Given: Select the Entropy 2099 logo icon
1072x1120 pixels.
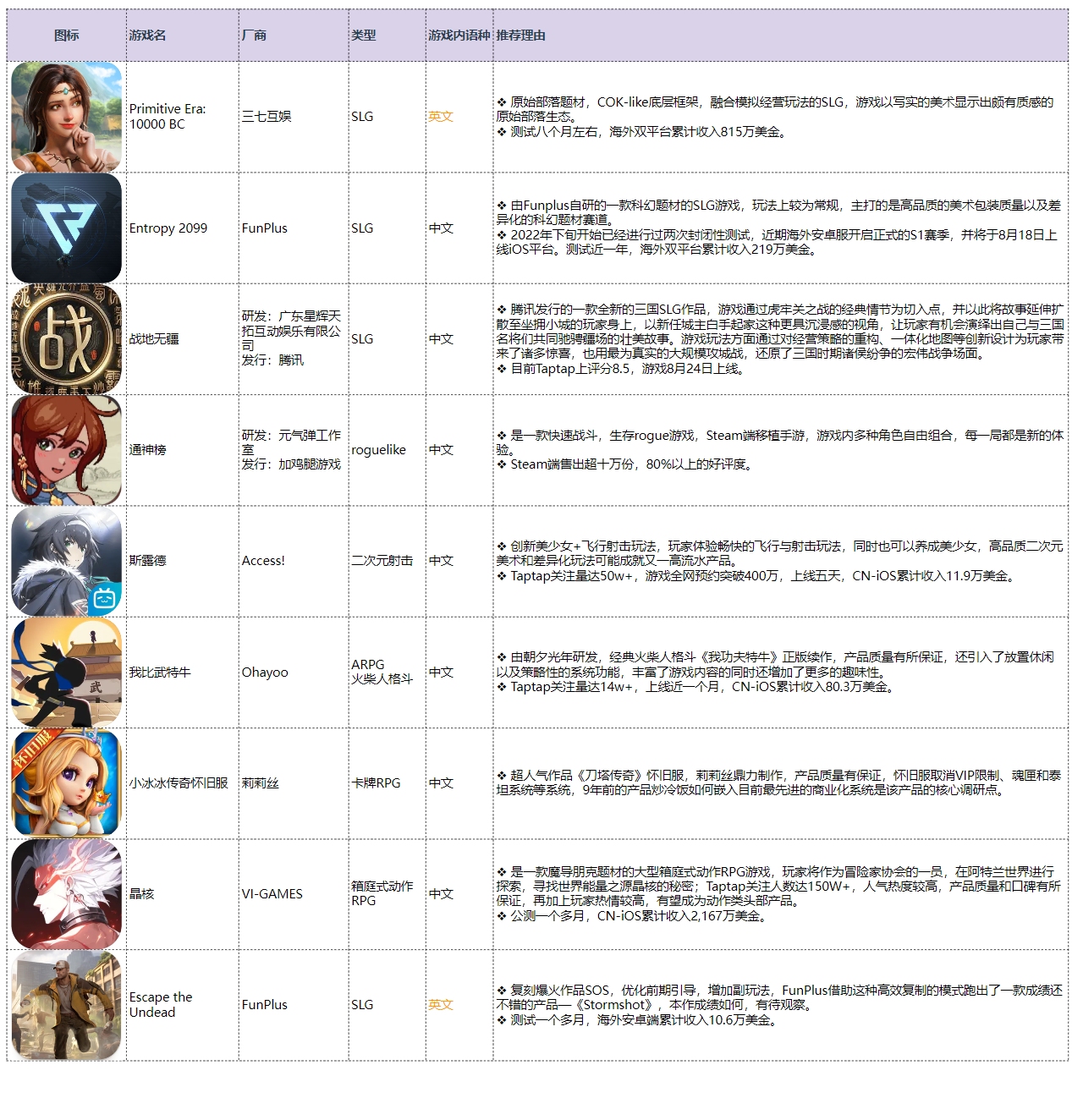Looking at the screenshot, I should (x=66, y=228).
